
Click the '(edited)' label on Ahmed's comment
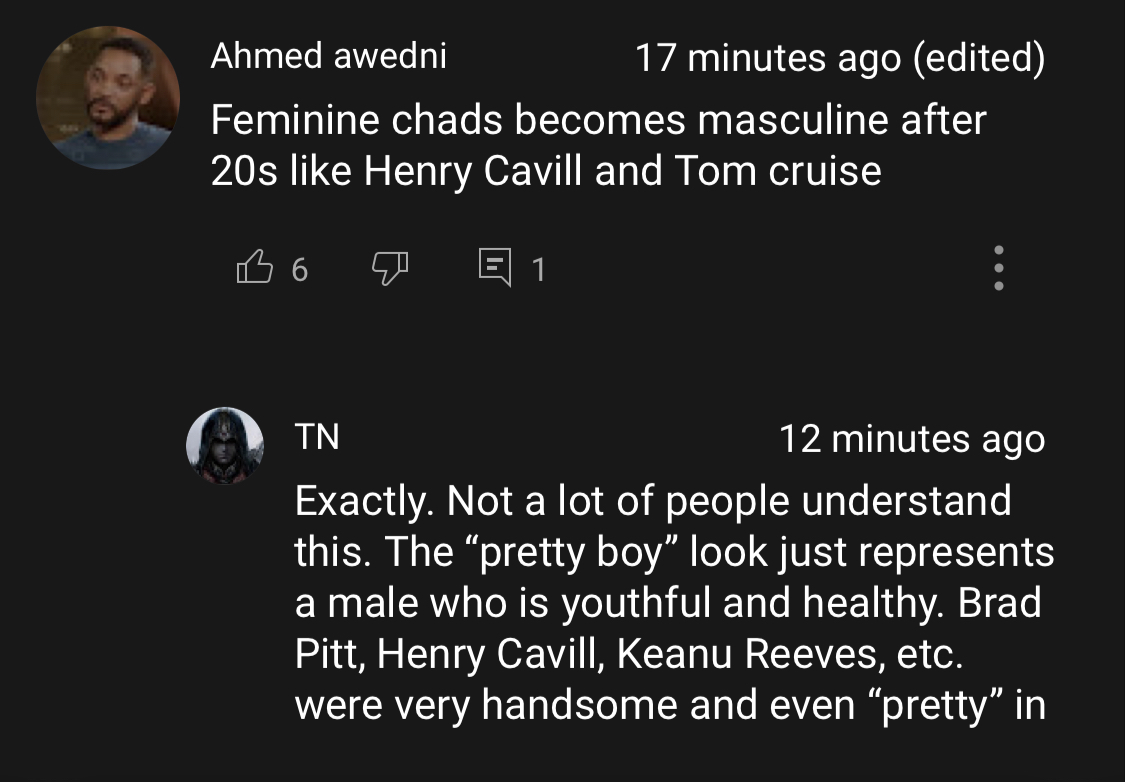979,57
